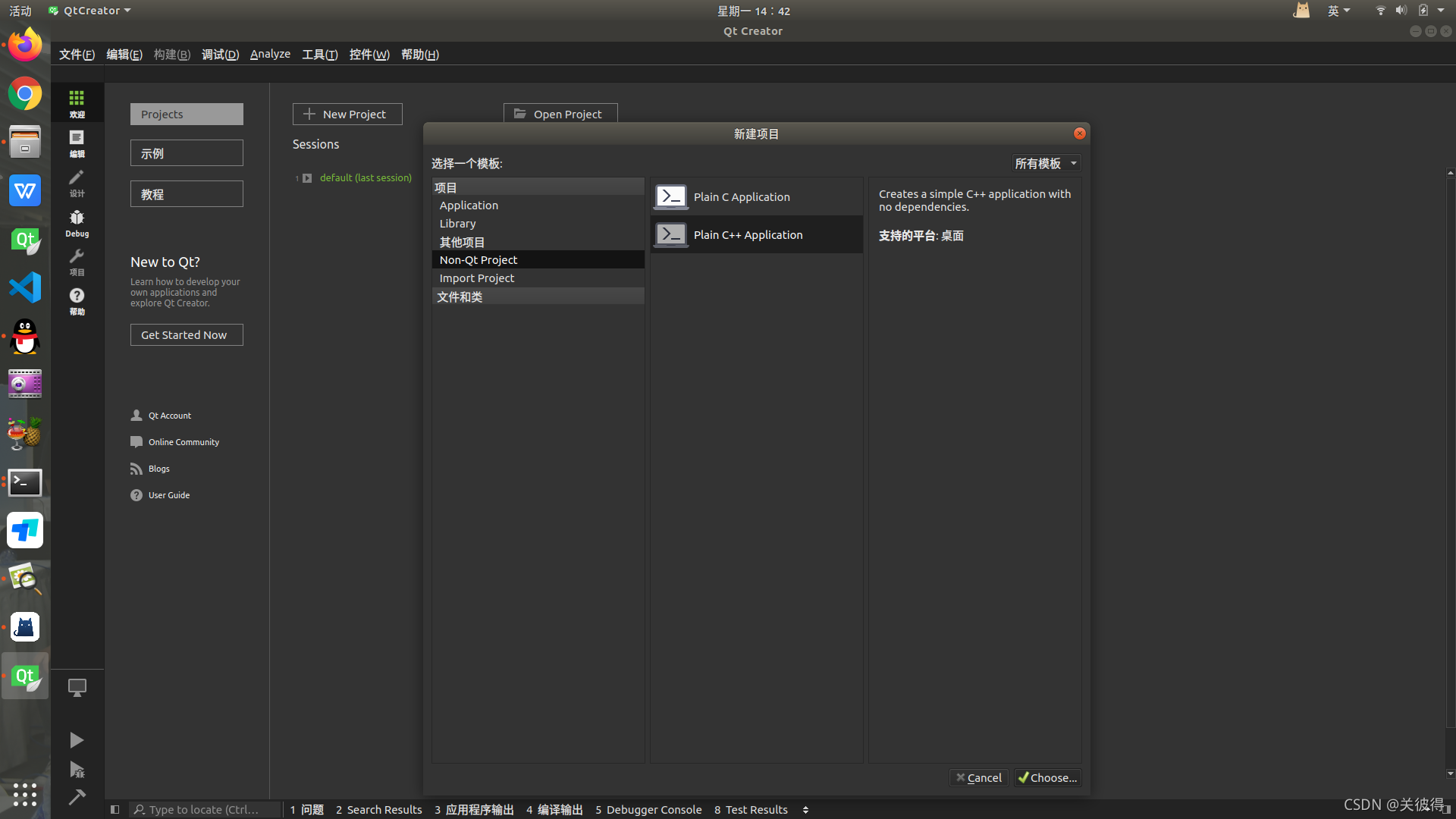Open the Welcome mode icon
Viewport: 1456px width, 819px height.
(77, 103)
